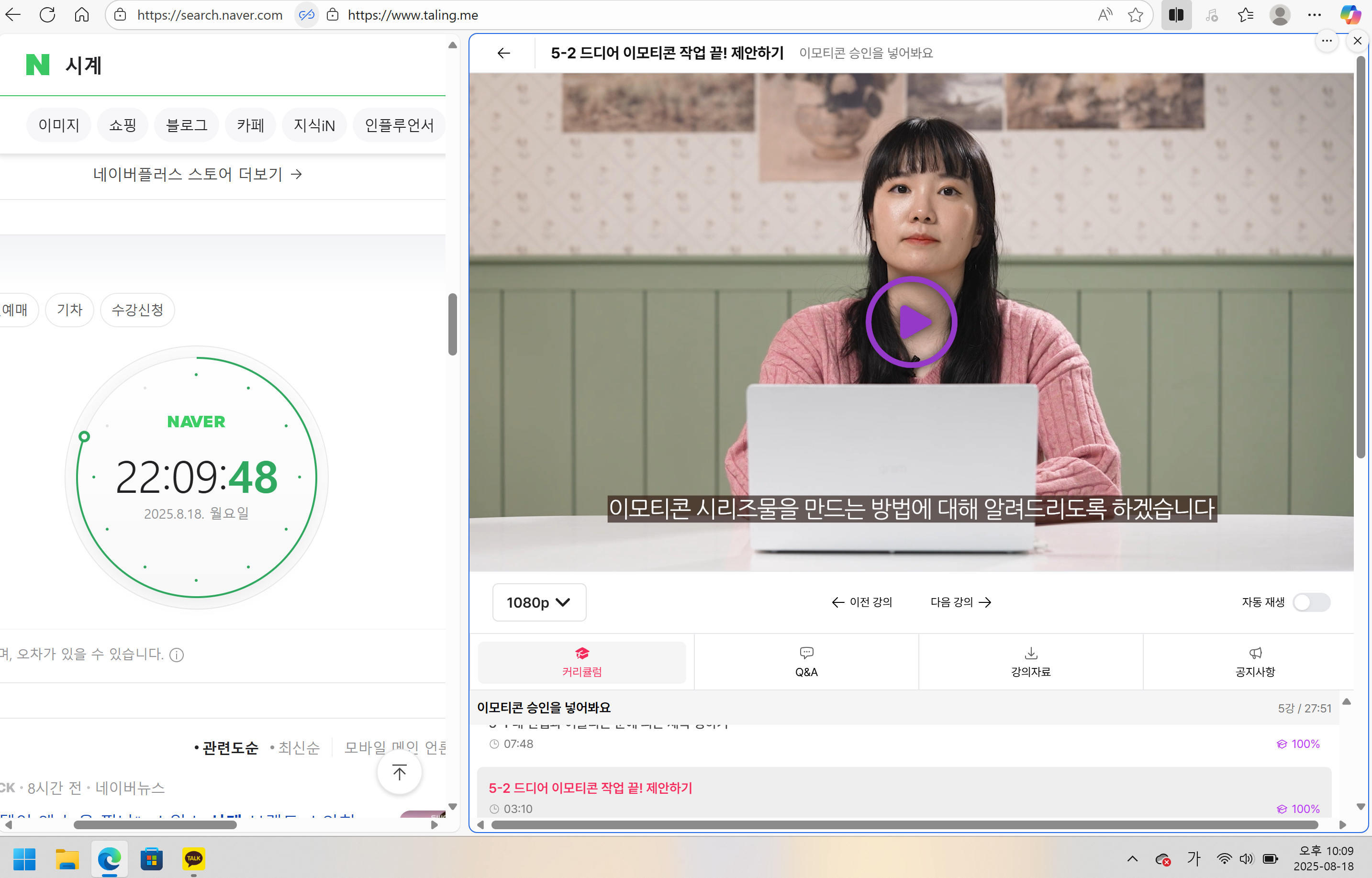Click the back arrow beside lecture title
This screenshot has height=878, width=1372.
click(x=503, y=53)
